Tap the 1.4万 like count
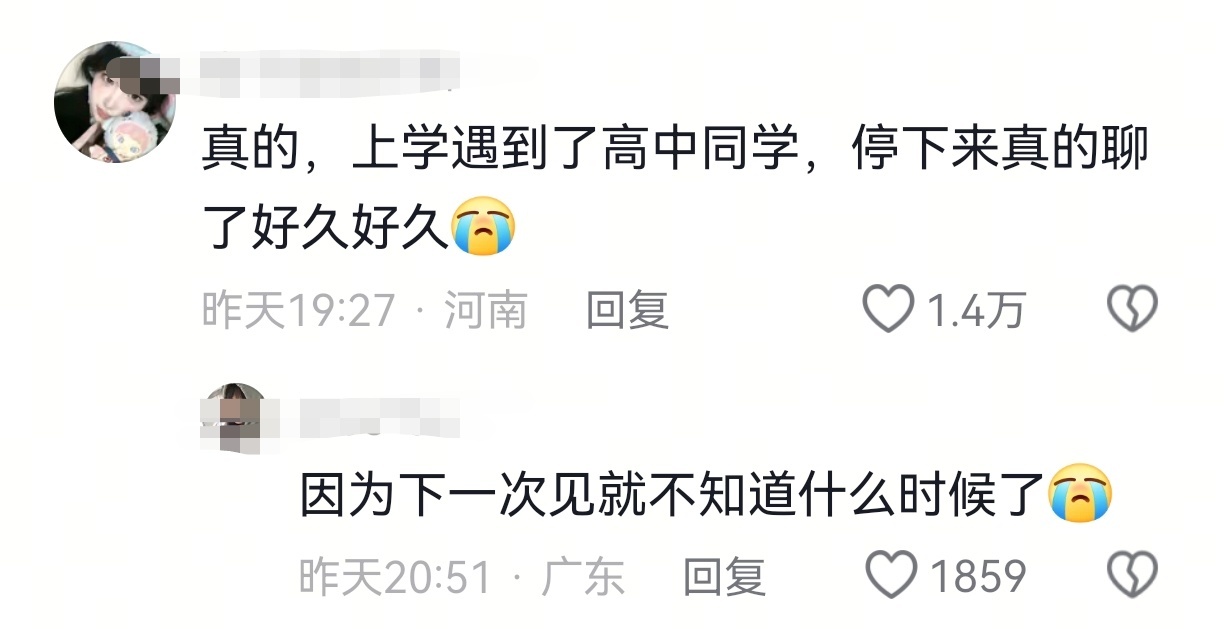The width and height of the screenshot is (1224, 629). click(975, 311)
